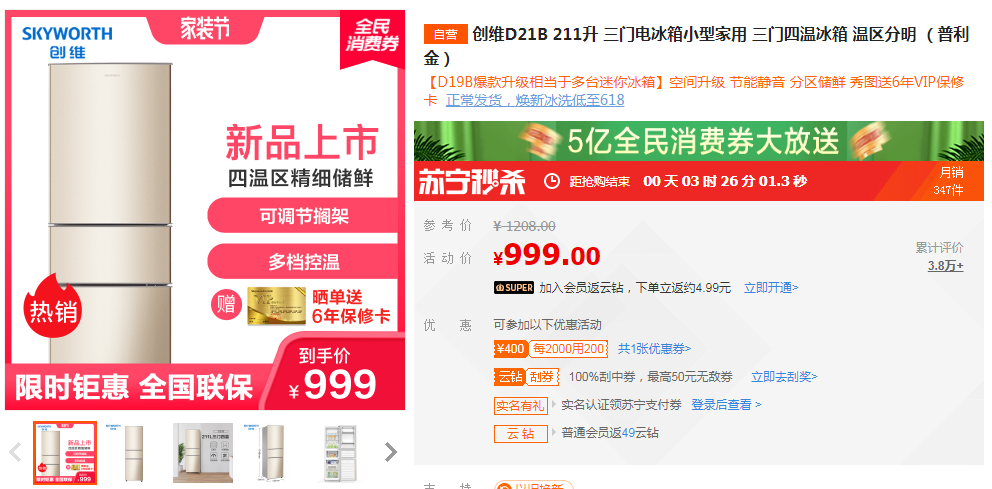
Task: Click the 5亿全民消费券大放送 banner
Action: click(698, 141)
